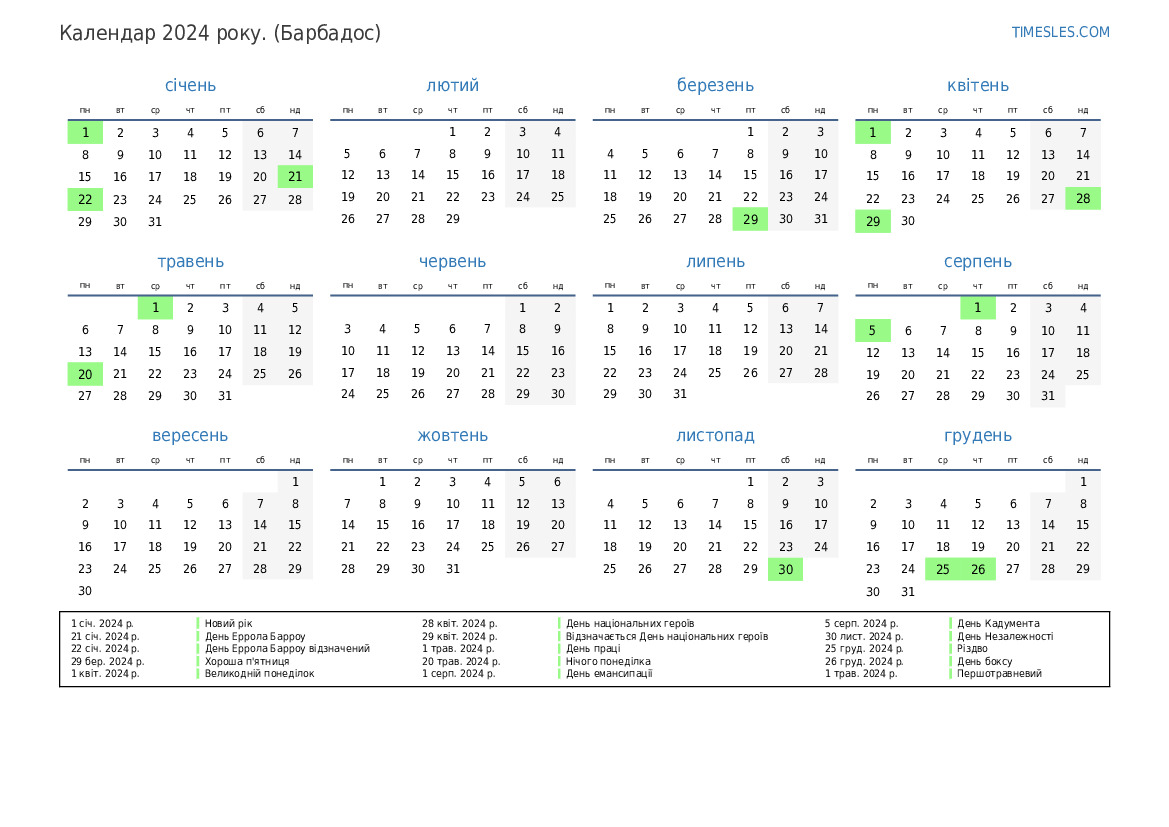Click legend entry 'Різдво'
The image size is (1169, 827).
click(x=972, y=649)
